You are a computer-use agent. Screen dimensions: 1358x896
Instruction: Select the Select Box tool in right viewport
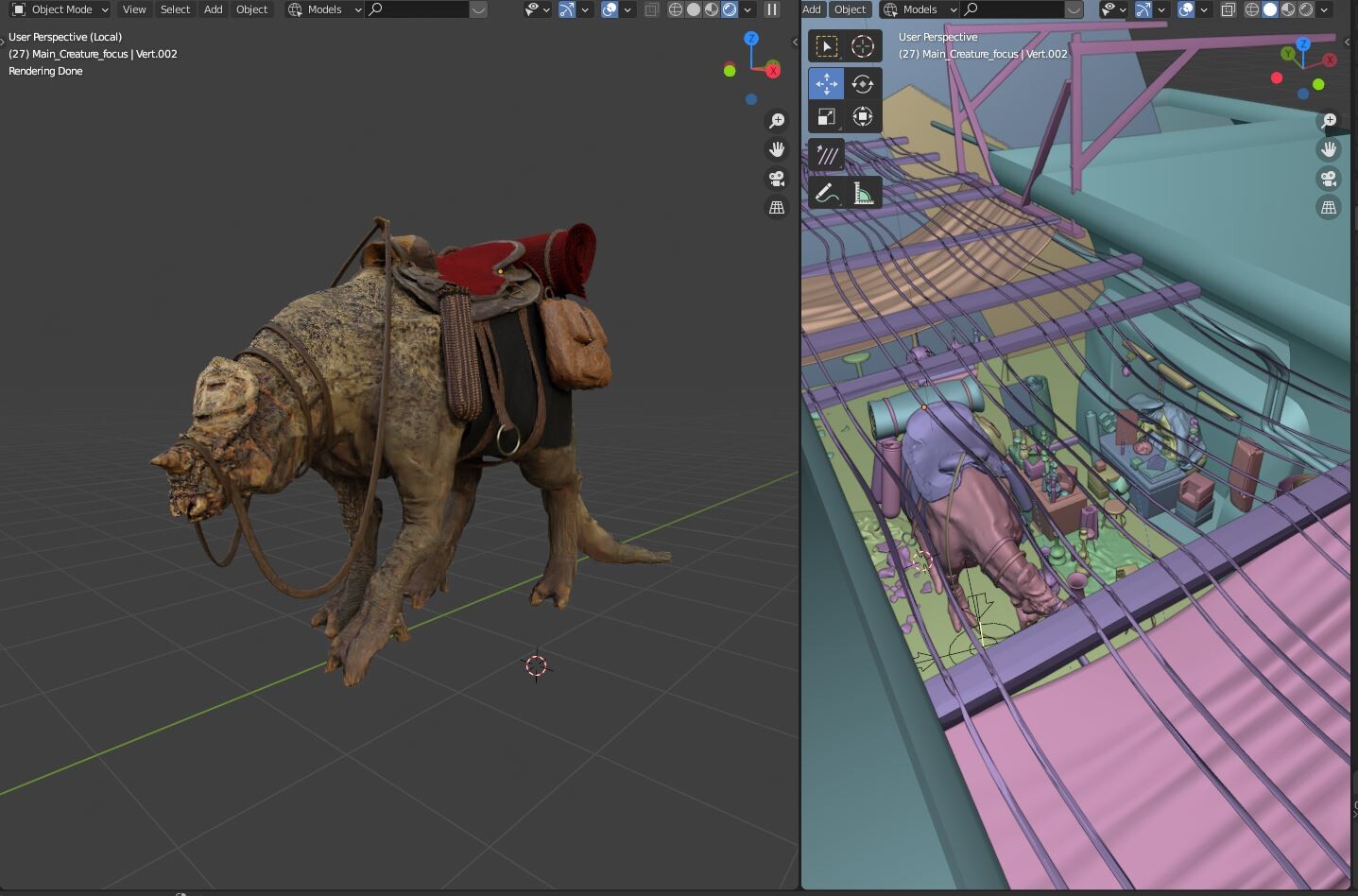point(826,46)
